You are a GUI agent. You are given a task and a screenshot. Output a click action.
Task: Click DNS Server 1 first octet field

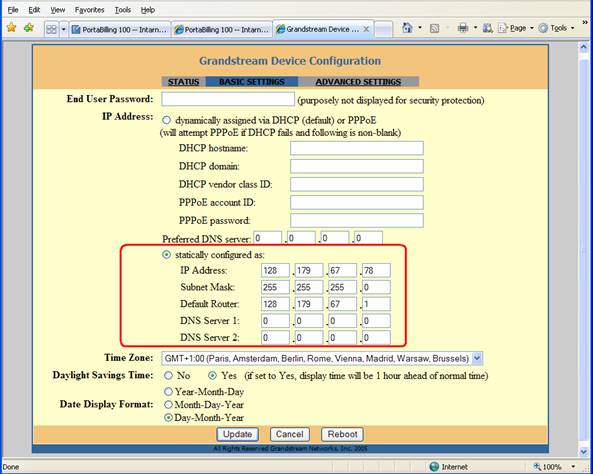point(275,321)
